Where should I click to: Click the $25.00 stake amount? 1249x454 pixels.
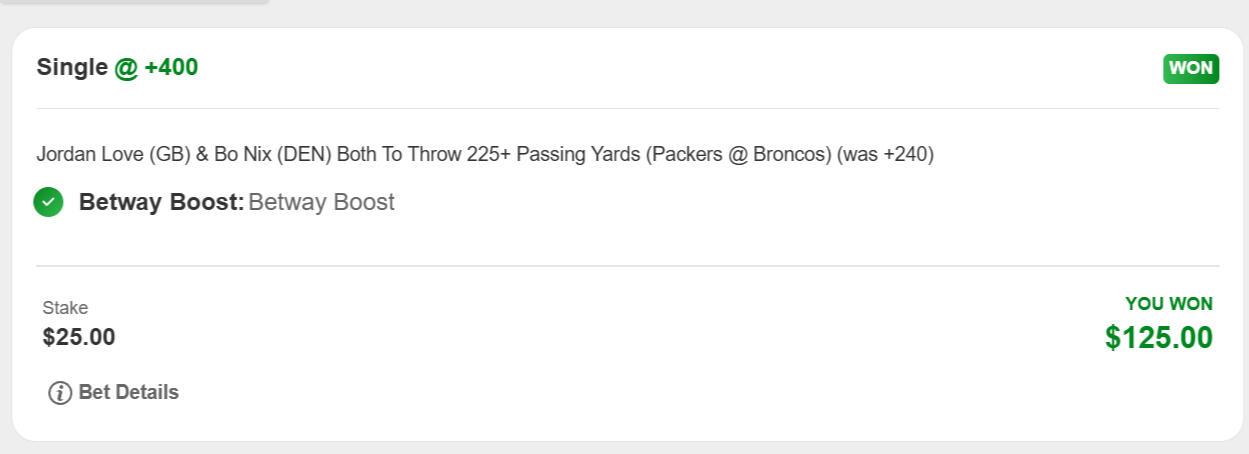[79, 338]
